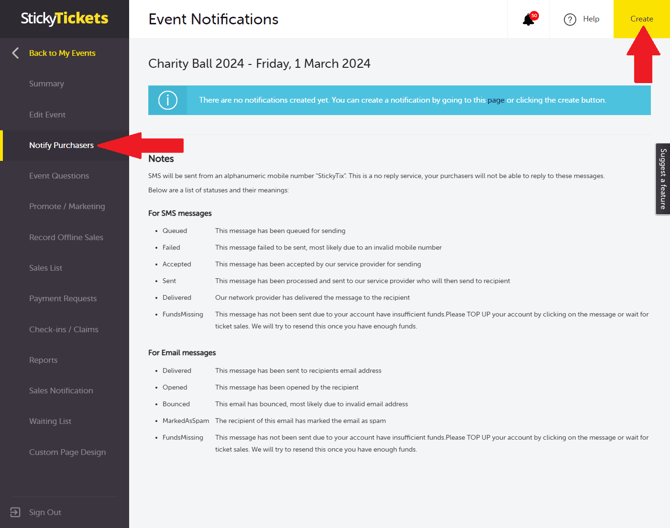Screen dimensions: 670x528
Task: Click the Accepted status label
Action: pos(176,264)
